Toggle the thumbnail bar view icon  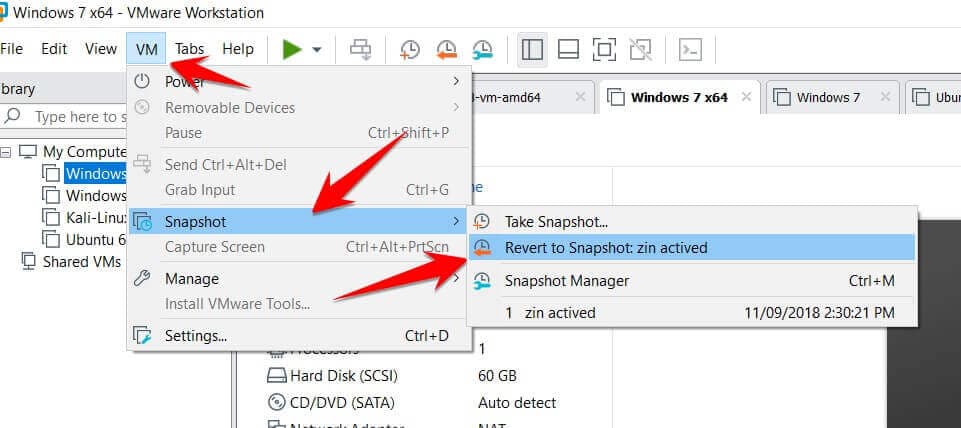pyautogui.click(x=568, y=50)
